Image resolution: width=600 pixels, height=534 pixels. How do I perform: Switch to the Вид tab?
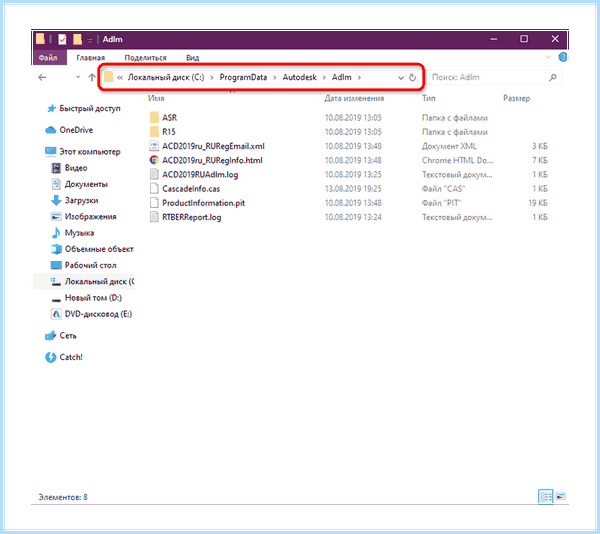coord(192,58)
